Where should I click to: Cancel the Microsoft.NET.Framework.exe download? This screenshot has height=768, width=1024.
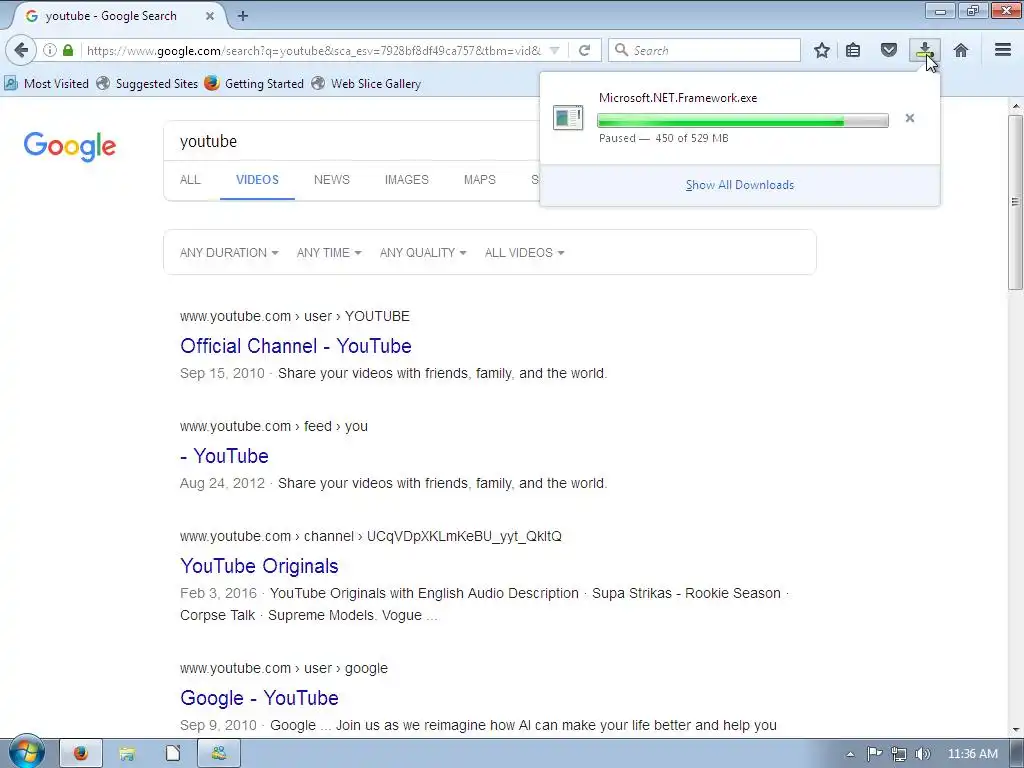pos(910,118)
